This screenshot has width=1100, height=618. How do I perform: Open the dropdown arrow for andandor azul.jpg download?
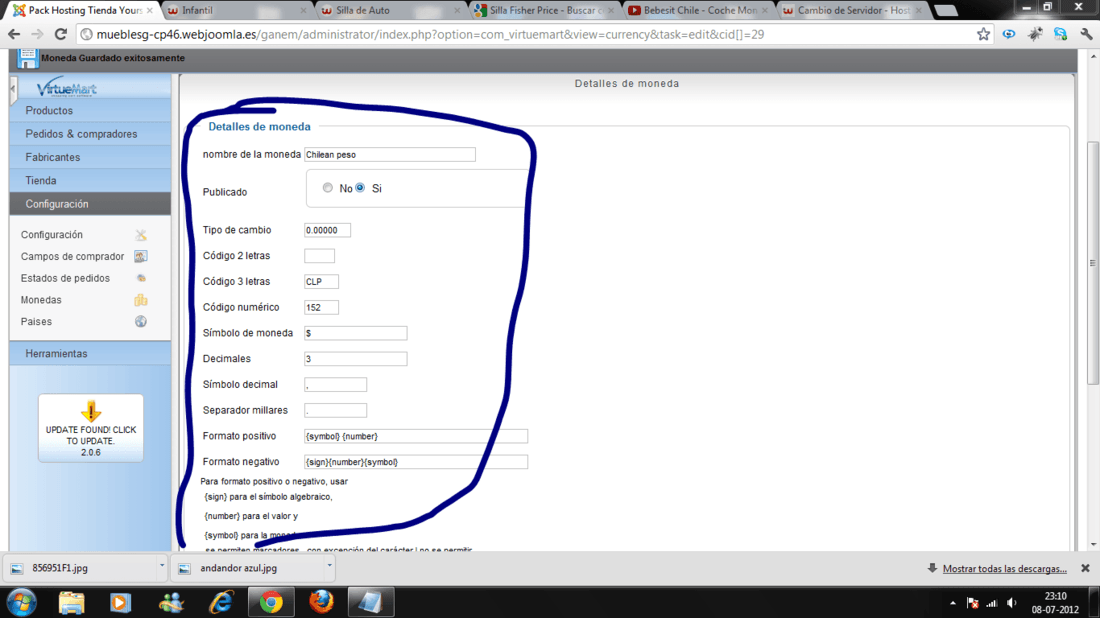click(329, 565)
